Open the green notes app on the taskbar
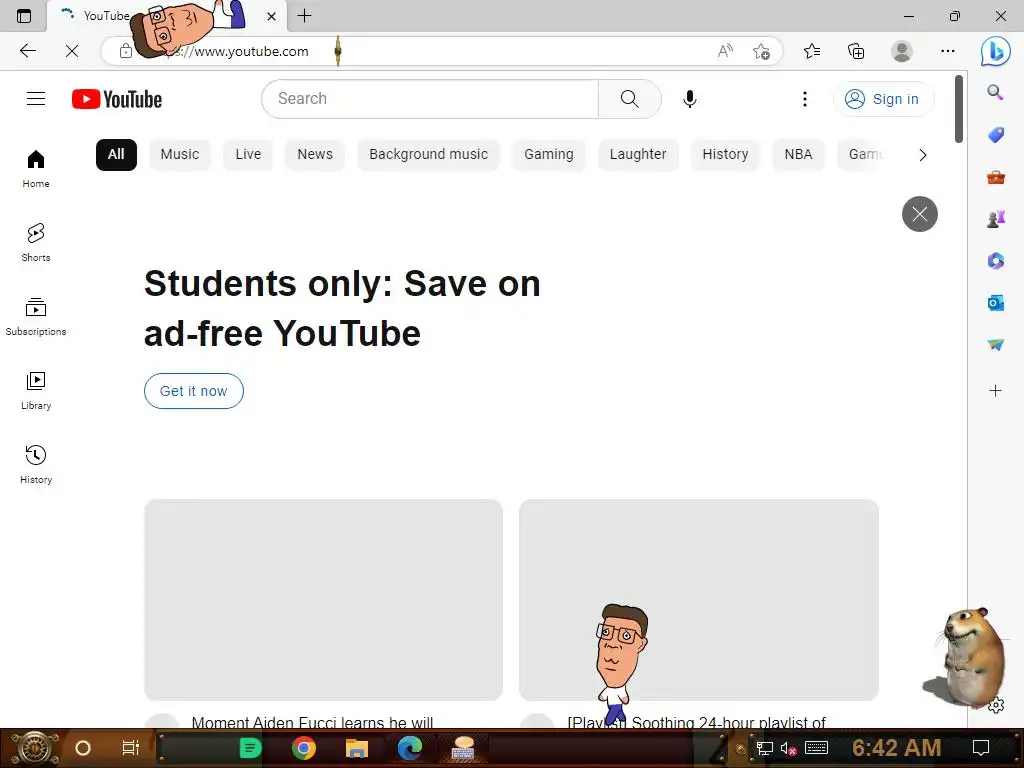1024x768 pixels. (x=250, y=748)
